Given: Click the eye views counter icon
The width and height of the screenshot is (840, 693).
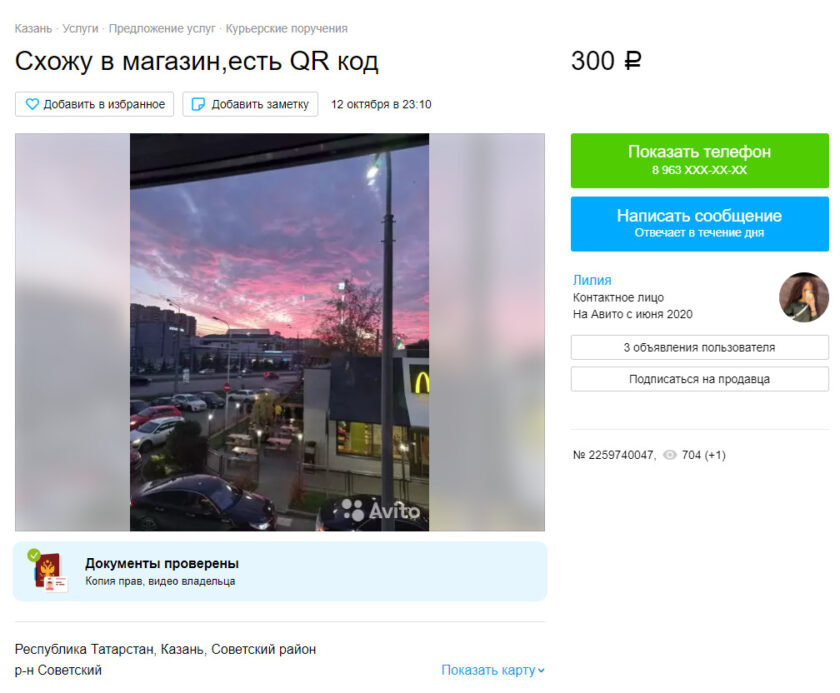Looking at the screenshot, I should pyautogui.click(x=670, y=455).
